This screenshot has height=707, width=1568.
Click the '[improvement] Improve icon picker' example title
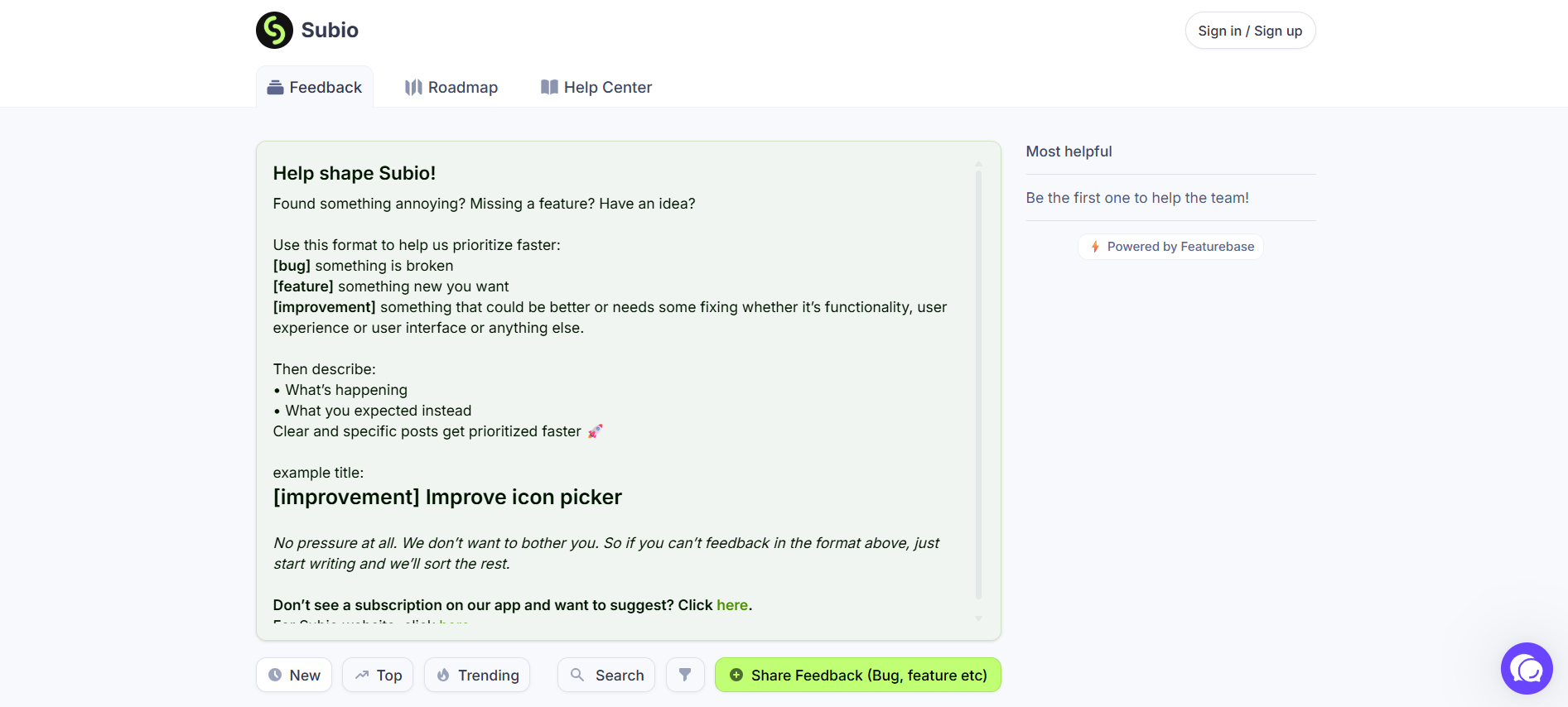click(447, 497)
